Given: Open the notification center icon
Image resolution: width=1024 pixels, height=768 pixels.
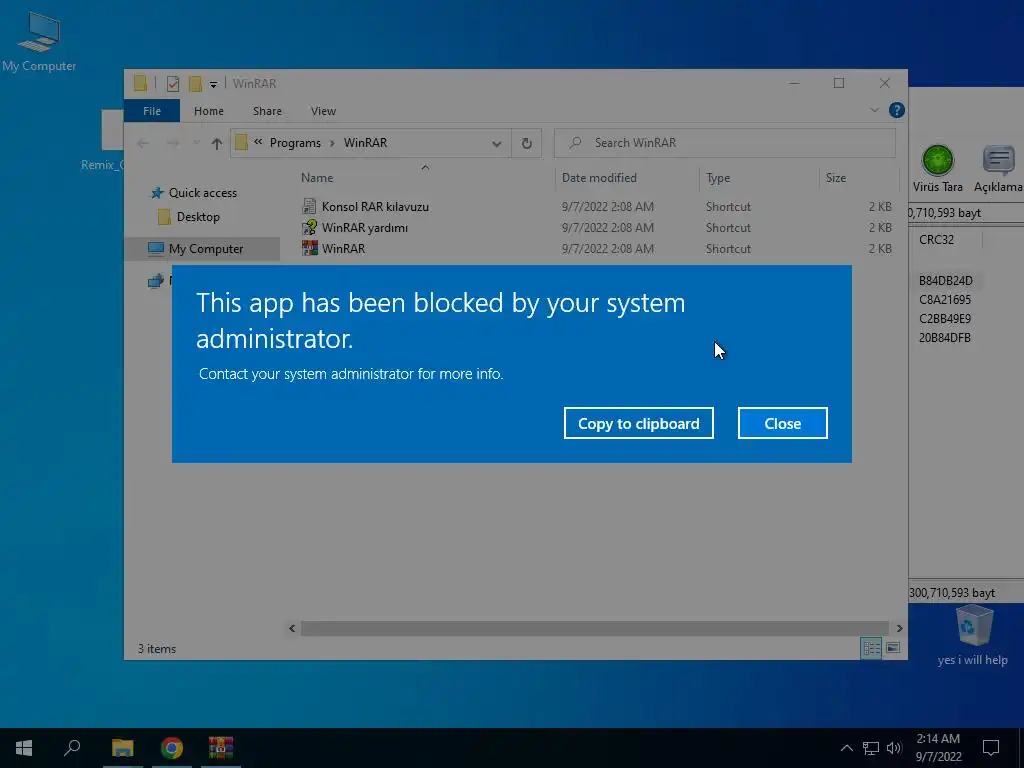Looking at the screenshot, I should (991, 748).
